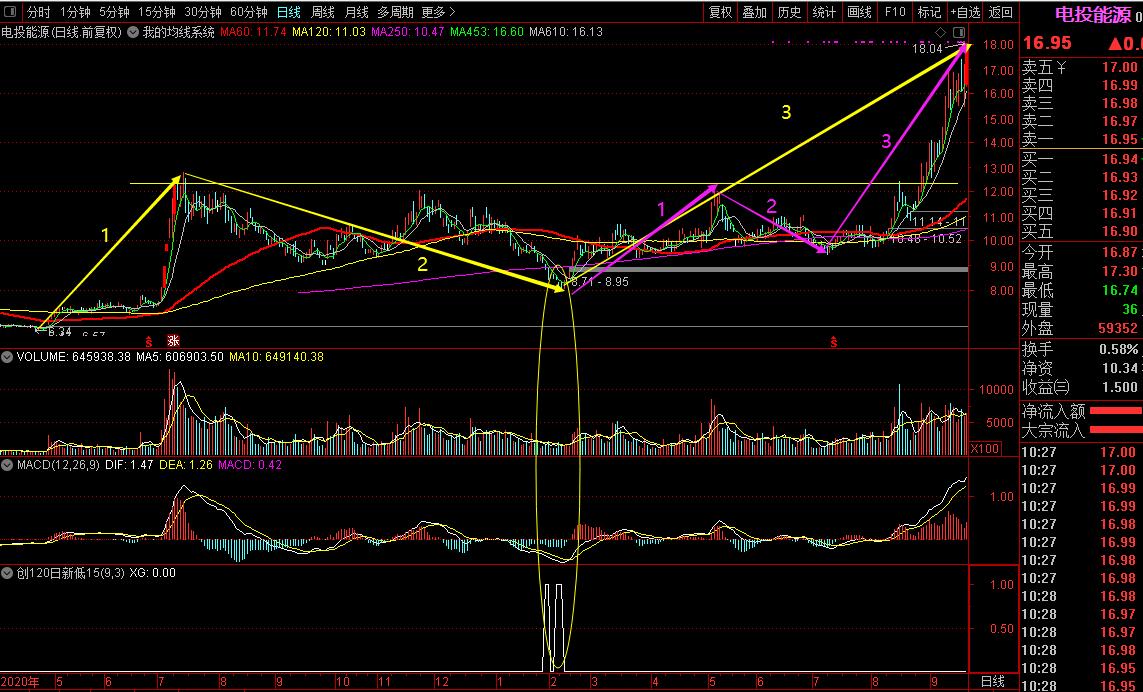Expand the MACD indicator options
Image resolution: width=1143 pixels, height=692 pixels.
[7, 465]
